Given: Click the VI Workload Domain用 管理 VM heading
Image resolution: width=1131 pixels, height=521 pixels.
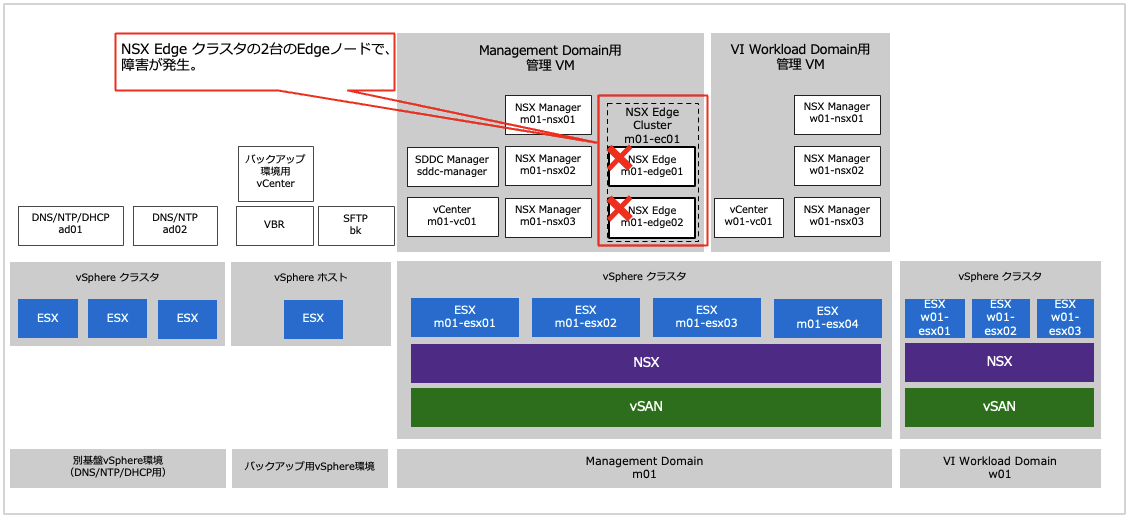Looking at the screenshot, I should [x=800, y=58].
